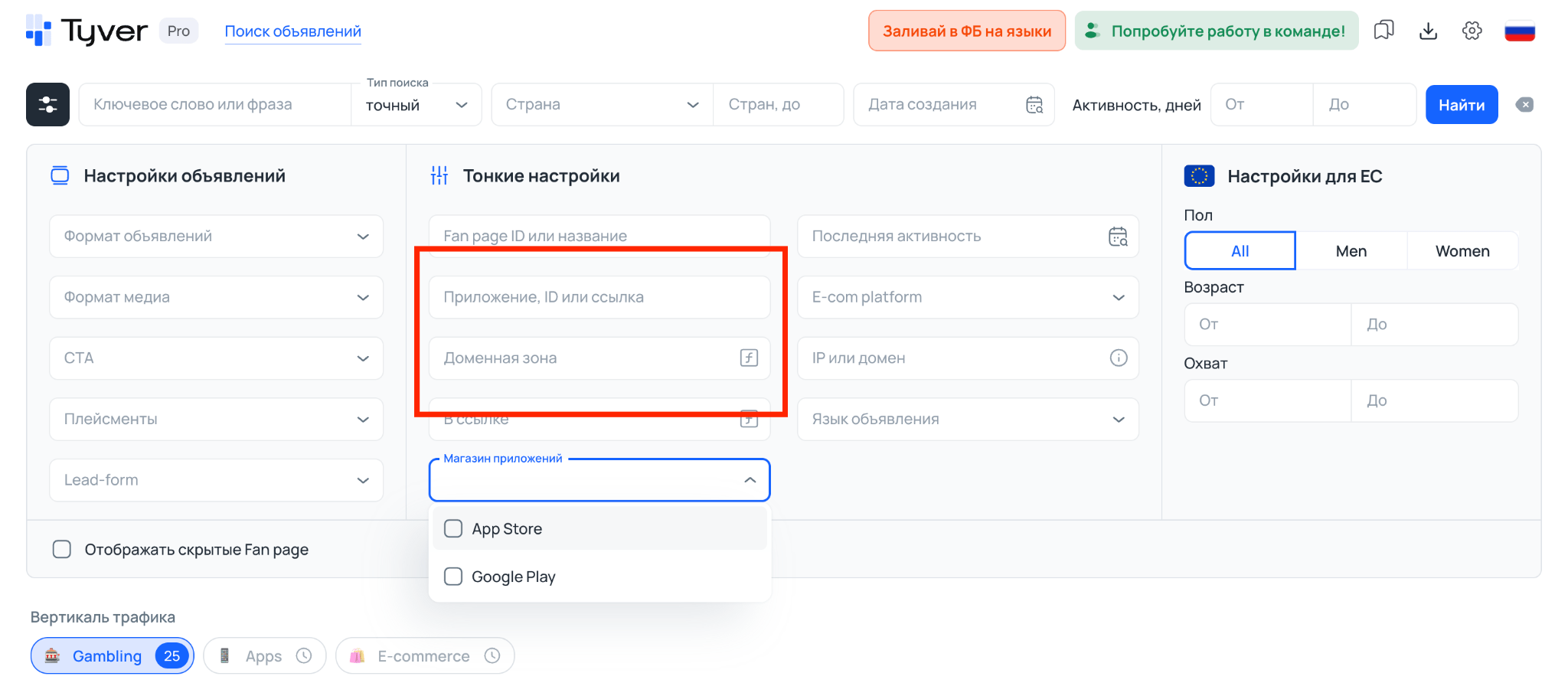Viewport: 1568px width, 683px height.
Task: Check the Google Play option
Action: pyautogui.click(x=453, y=577)
